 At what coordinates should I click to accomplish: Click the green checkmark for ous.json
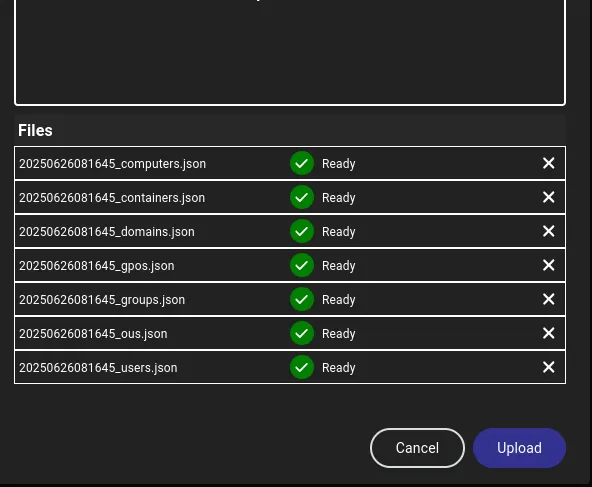[x=302, y=333]
